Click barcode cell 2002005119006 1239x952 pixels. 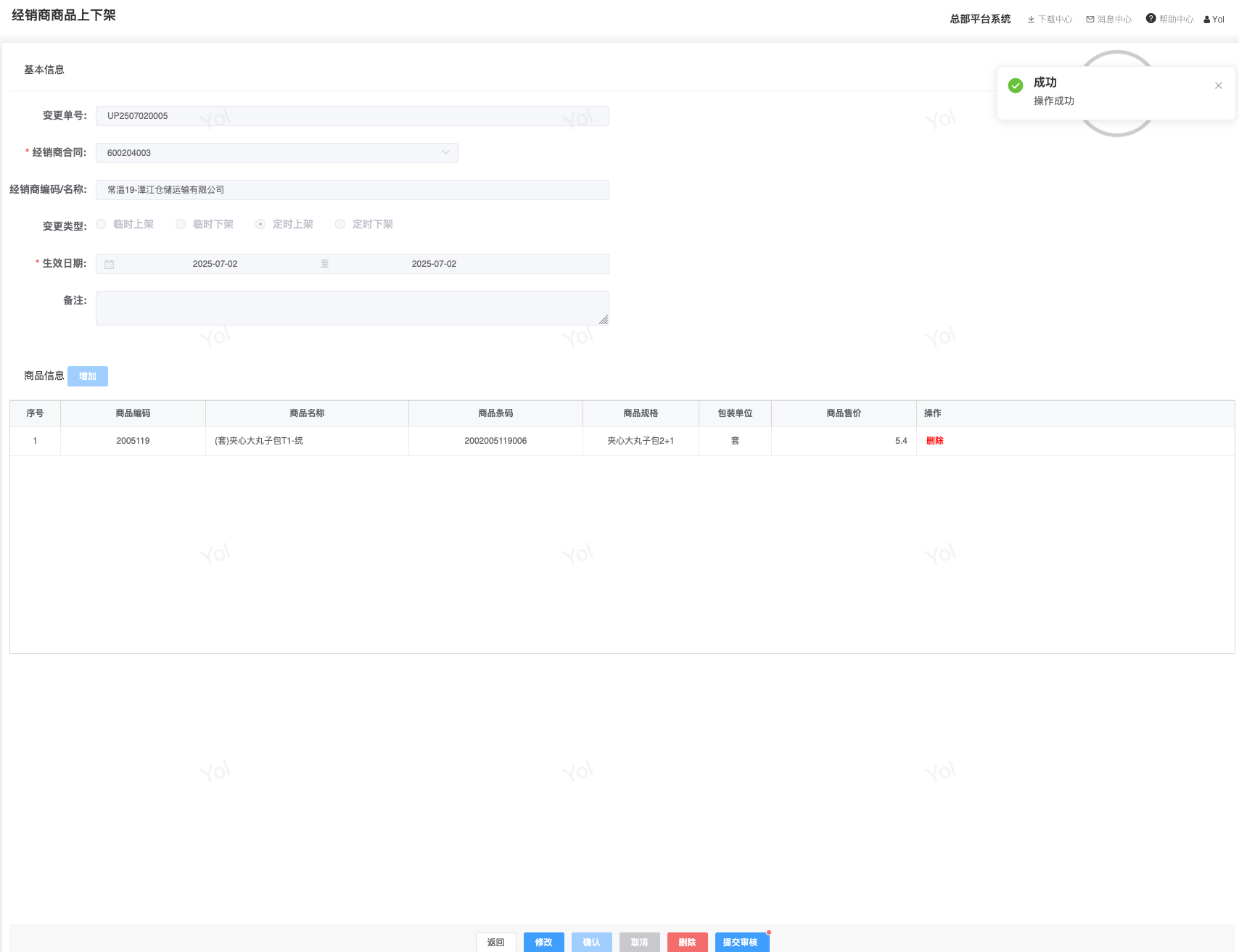coord(496,441)
